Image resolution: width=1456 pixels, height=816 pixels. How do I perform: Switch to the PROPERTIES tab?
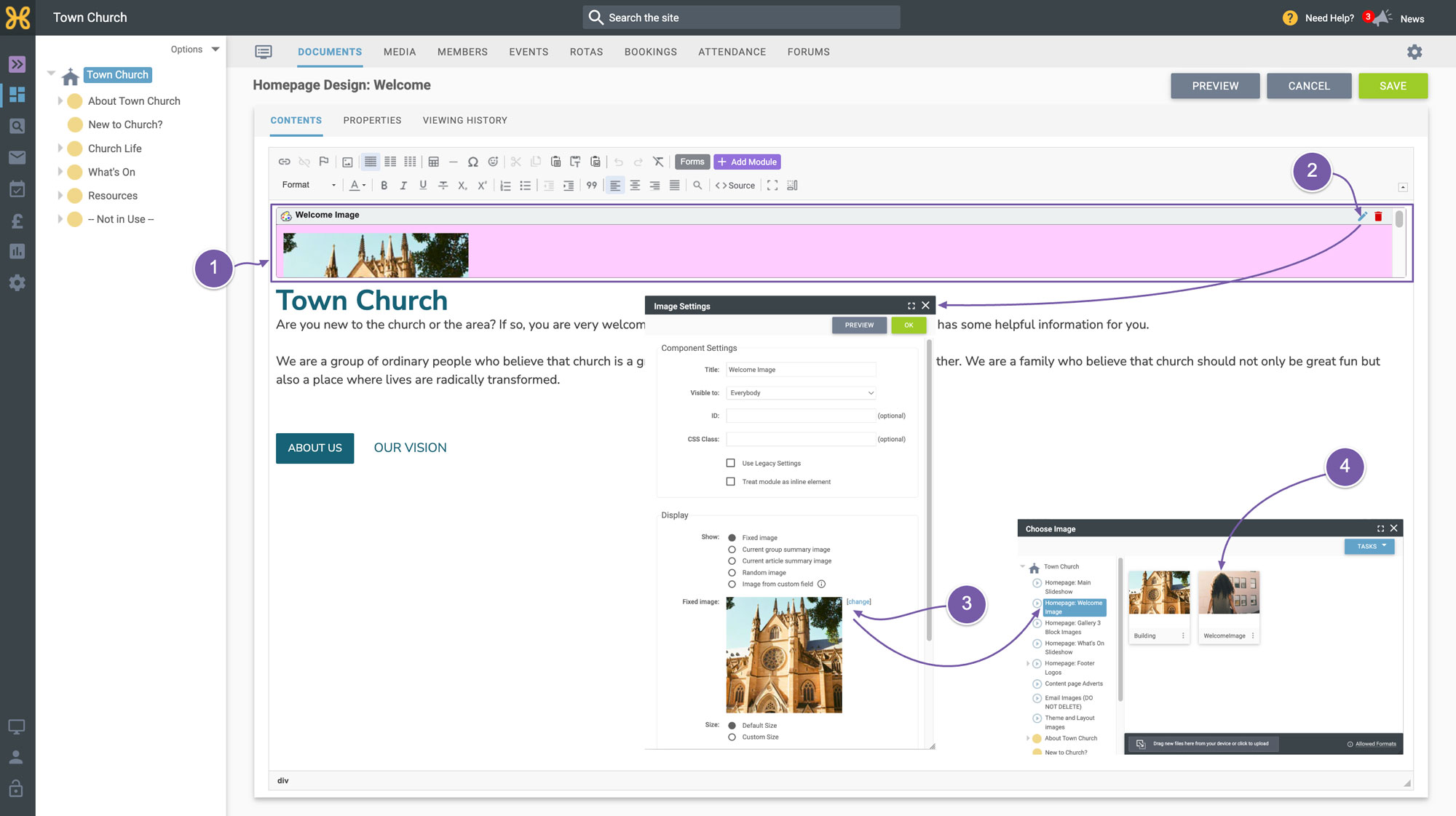pos(372,121)
